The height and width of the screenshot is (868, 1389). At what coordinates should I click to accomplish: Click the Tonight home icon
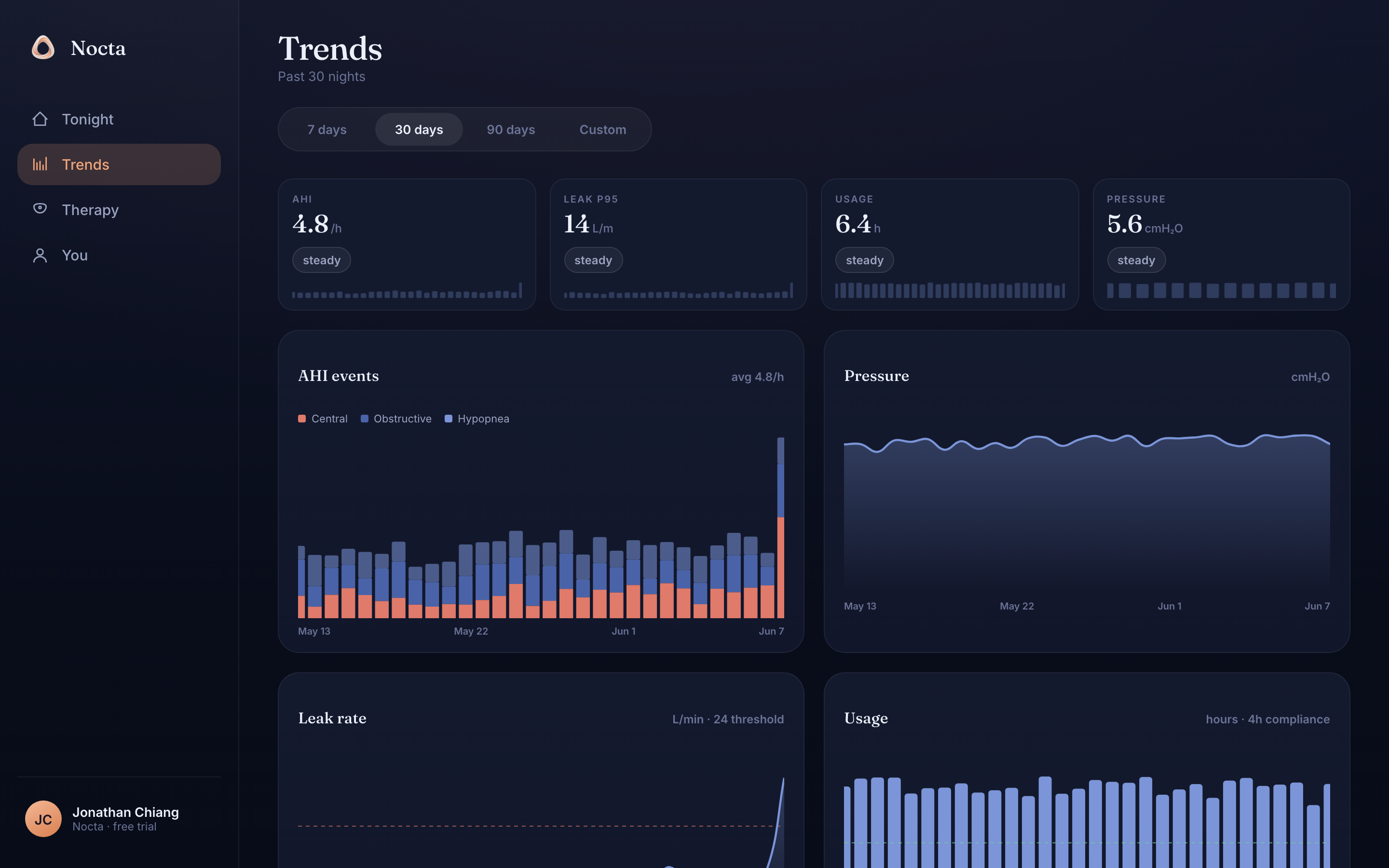coord(40,119)
